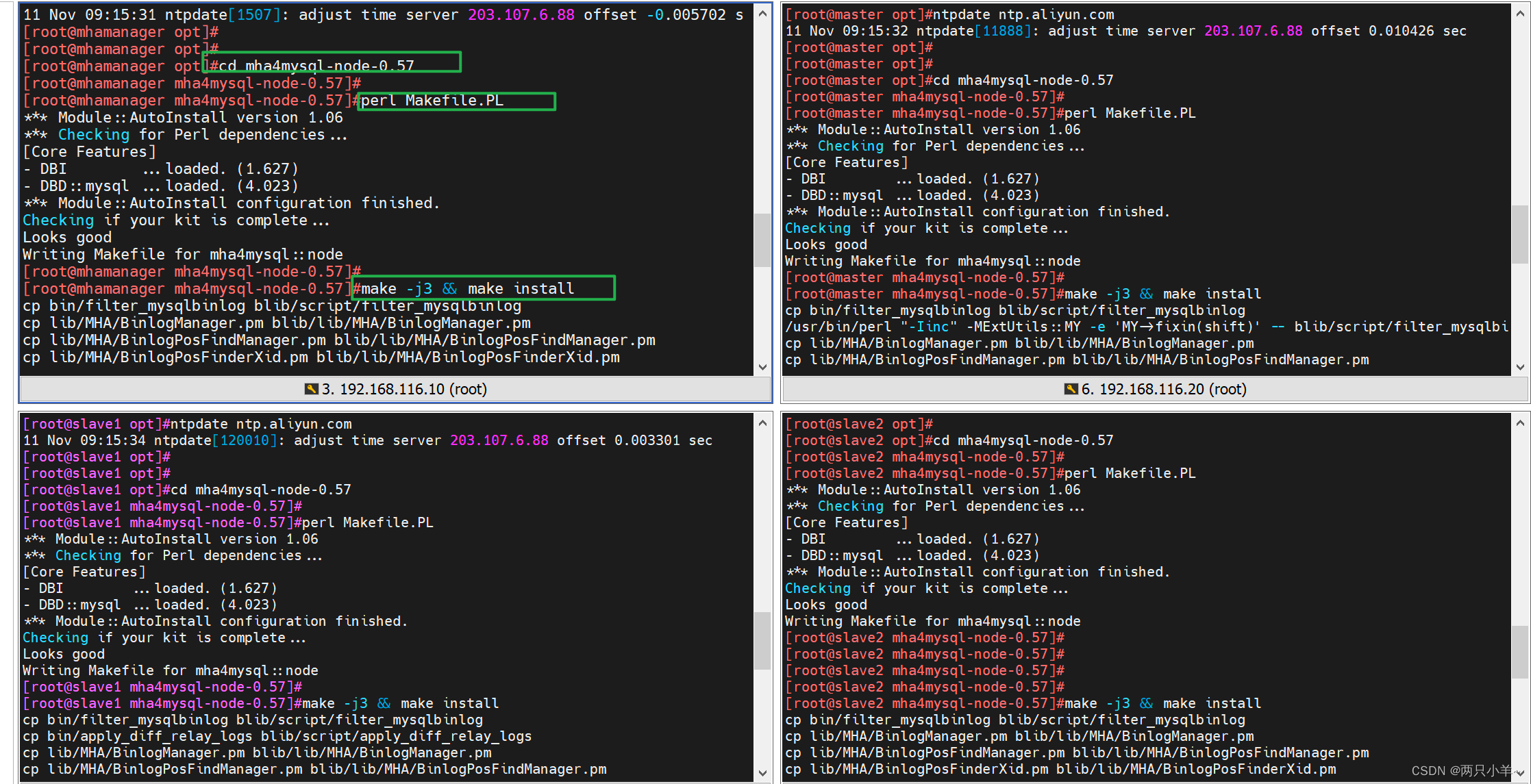This screenshot has height=784, width=1531.
Task: Click 'cp lib/MHA/BinlogPosFinderXid.pm' line in slave2 pane
Action: click(1060, 769)
